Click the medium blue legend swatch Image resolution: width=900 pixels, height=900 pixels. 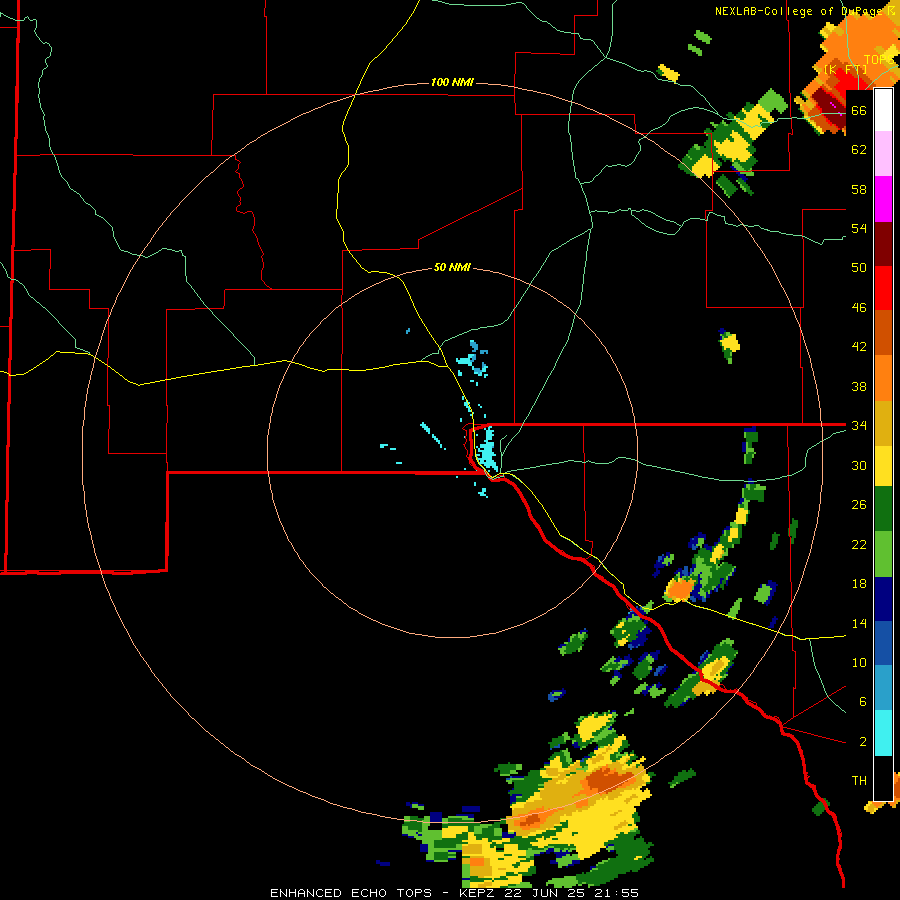[883, 643]
